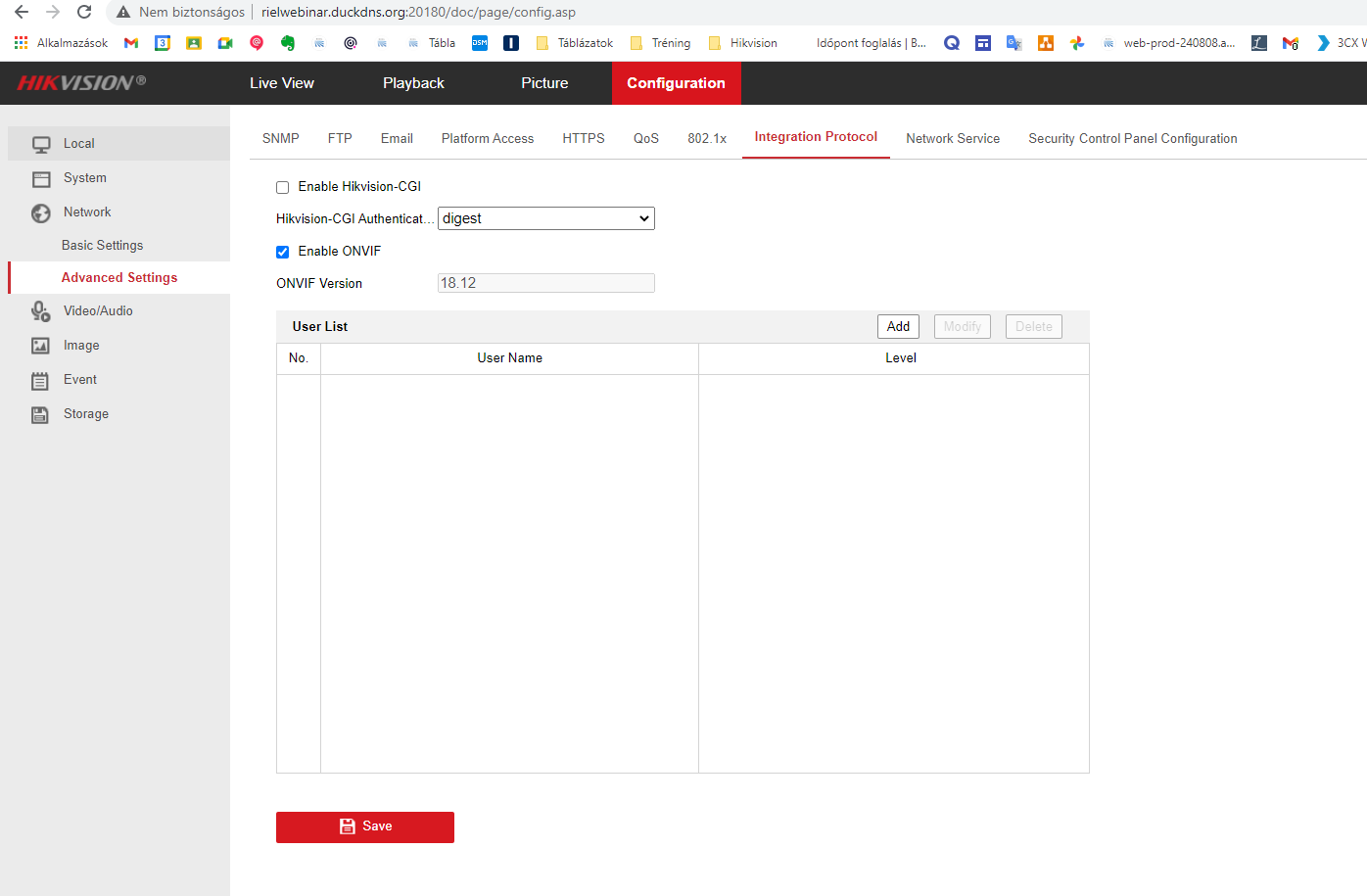The width and height of the screenshot is (1367, 896).
Task: Open the Táblázatok bookmark folder
Action: click(575, 43)
